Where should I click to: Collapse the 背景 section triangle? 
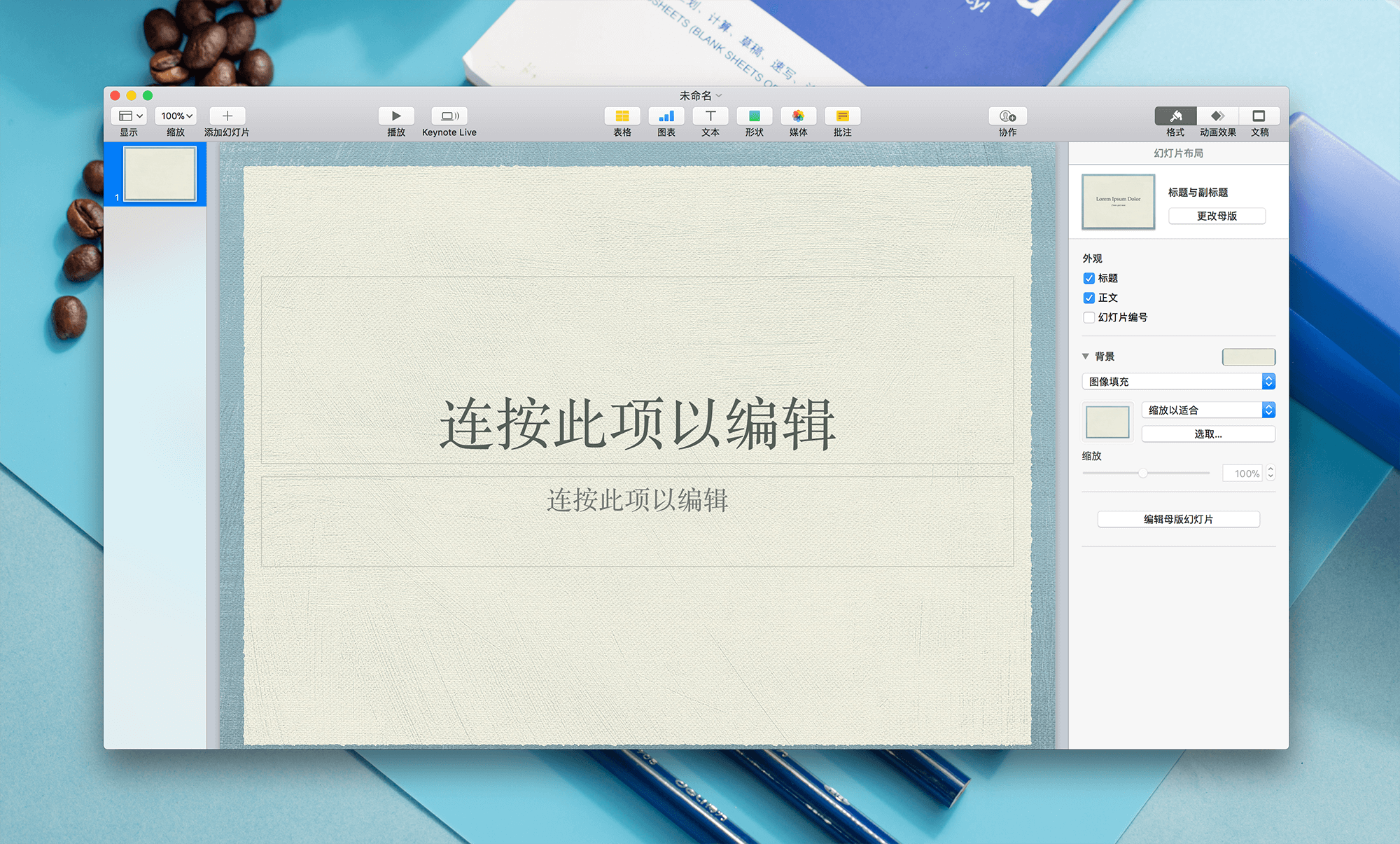pyautogui.click(x=1086, y=357)
